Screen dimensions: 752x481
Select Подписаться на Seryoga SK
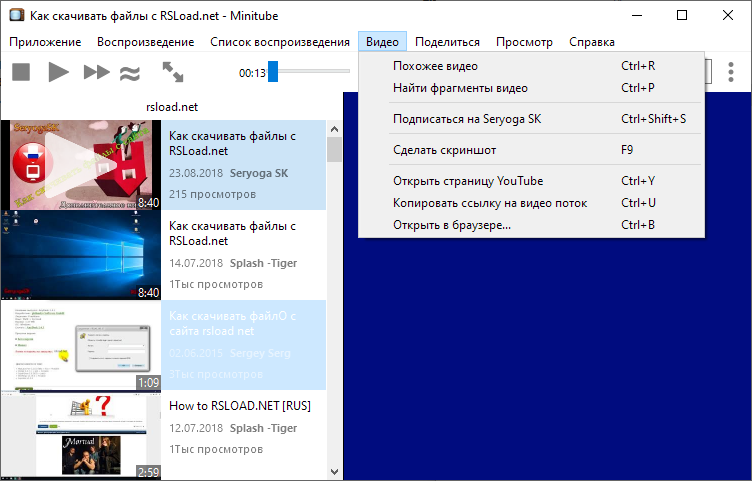pos(531,119)
